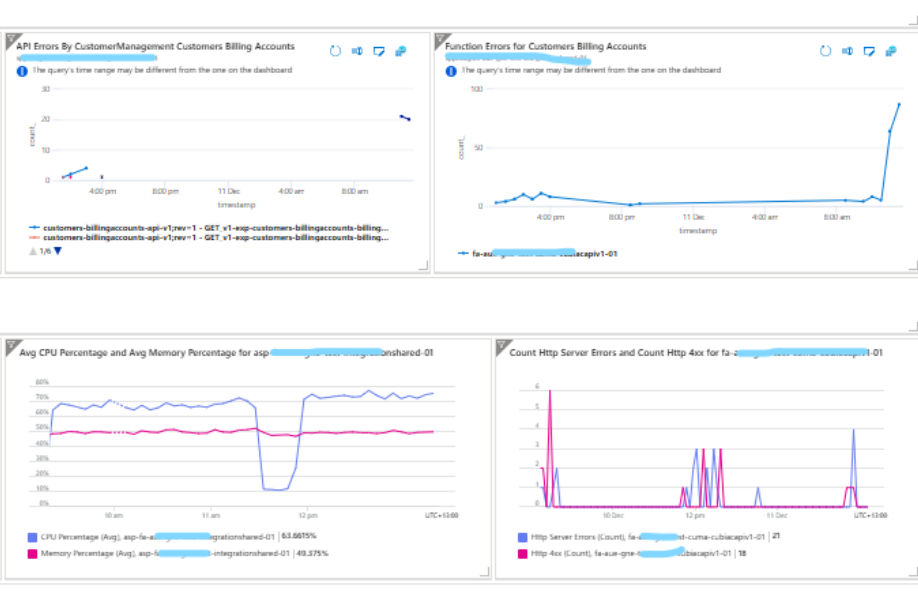Click the info icon on Function Errors time-range notice
The width and height of the screenshot is (918, 612).
[452, 70]
